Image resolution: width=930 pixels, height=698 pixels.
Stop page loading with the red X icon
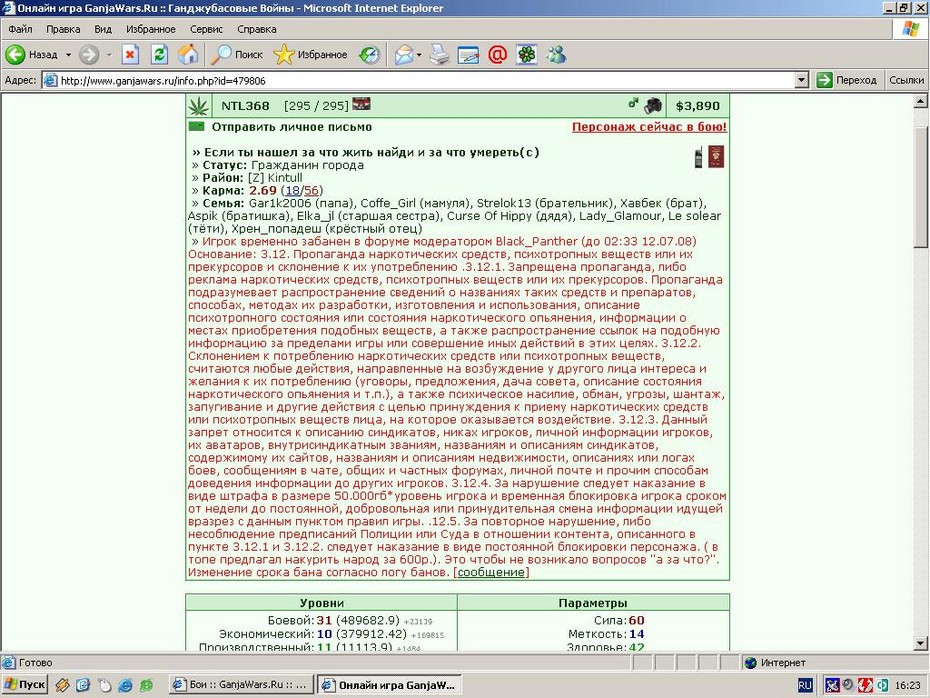coord(130,55)
